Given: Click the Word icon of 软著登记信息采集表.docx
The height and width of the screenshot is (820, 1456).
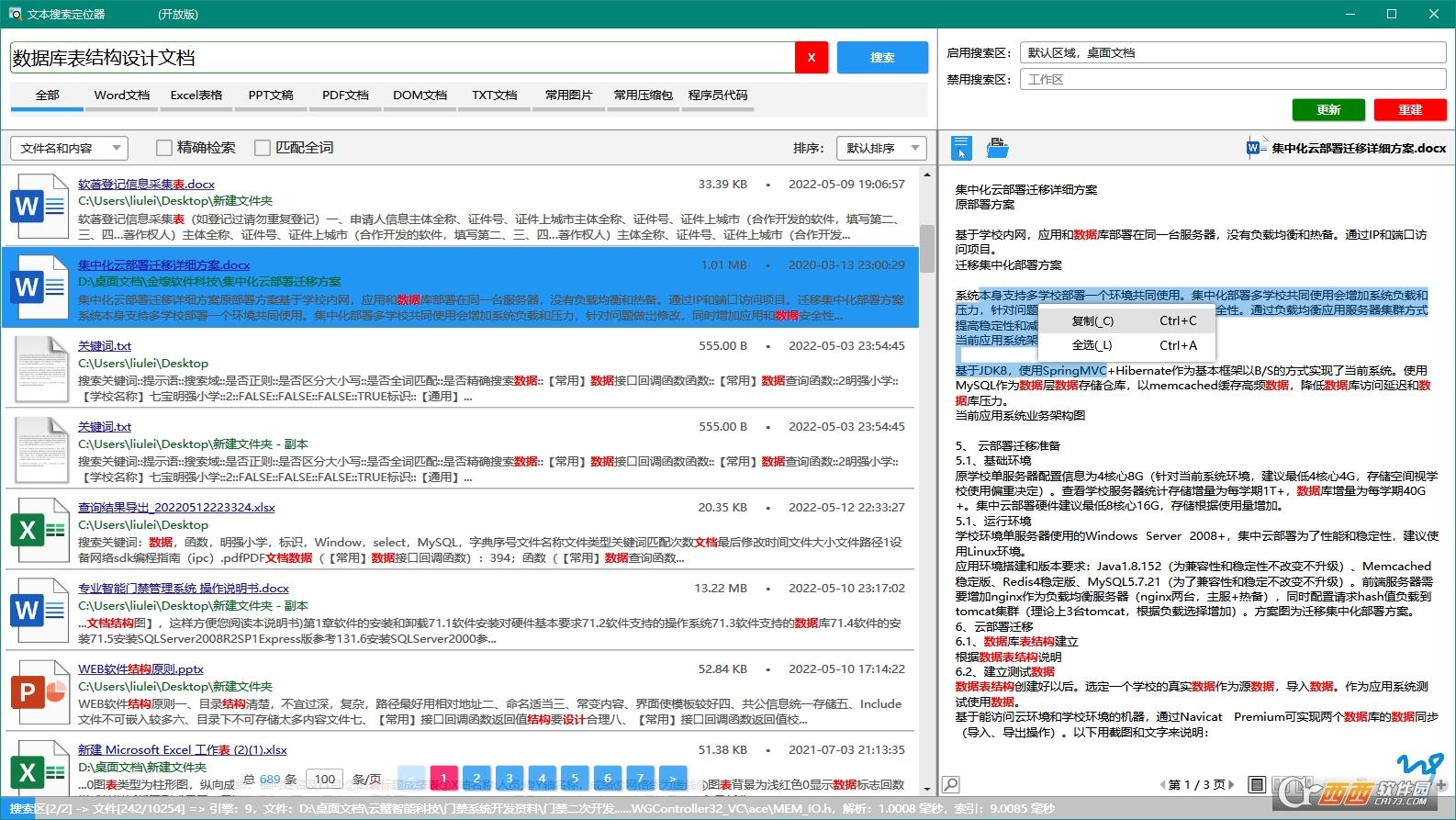Looking at the screenshot, I should click(x=39, y=207).
